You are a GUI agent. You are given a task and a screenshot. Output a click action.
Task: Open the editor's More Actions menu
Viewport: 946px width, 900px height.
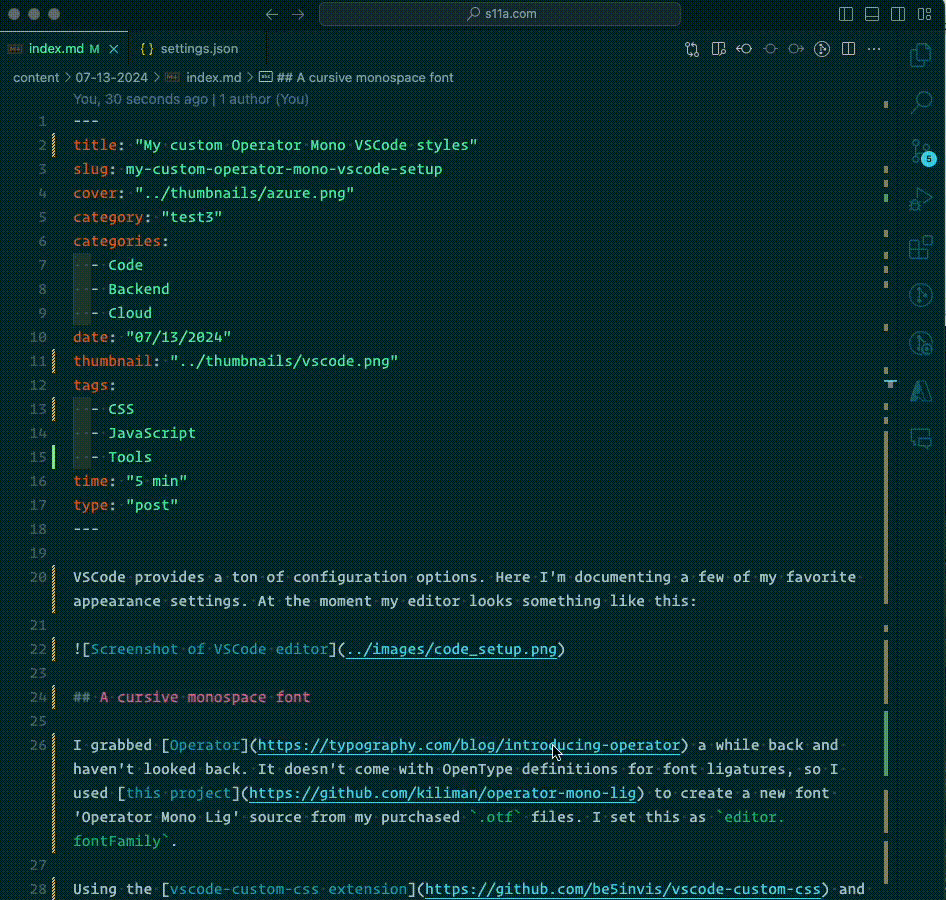click(x=872, y=48)
